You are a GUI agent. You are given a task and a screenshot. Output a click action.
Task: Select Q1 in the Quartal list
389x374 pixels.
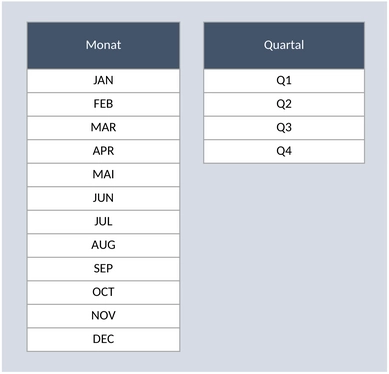click(x=284, y=81)
